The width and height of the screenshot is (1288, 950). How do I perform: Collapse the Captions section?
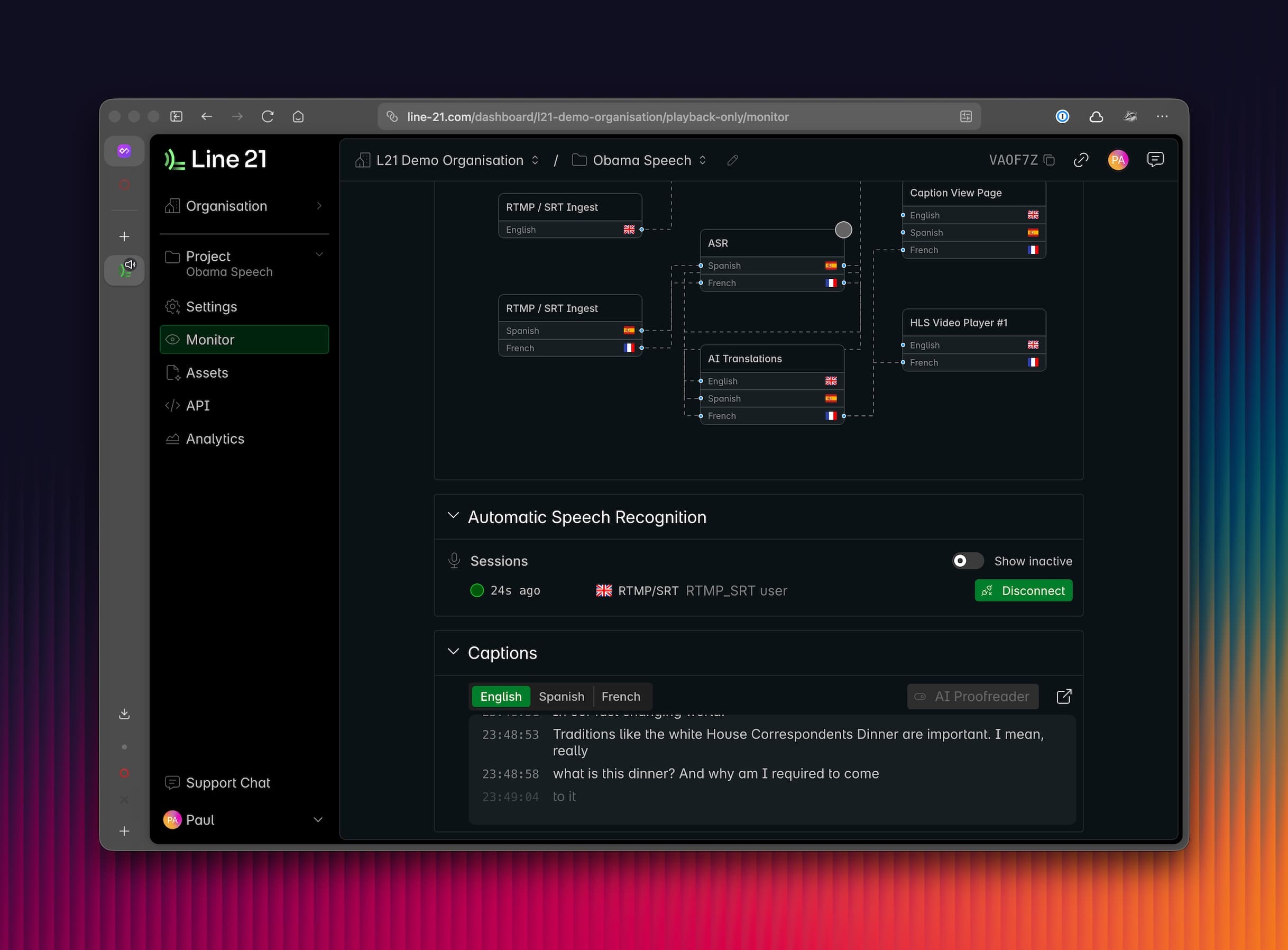[454, 652]
